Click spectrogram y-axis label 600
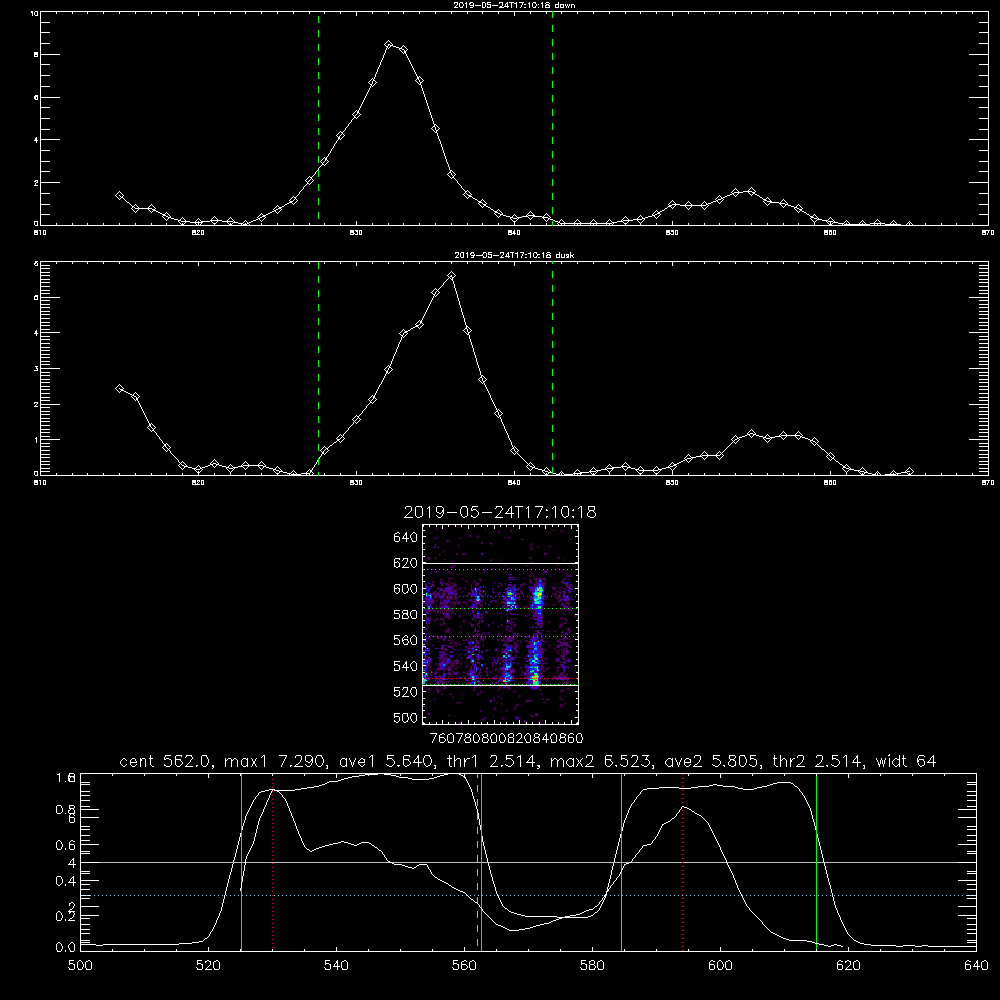 pyautogui.click(x=405, y=589)
